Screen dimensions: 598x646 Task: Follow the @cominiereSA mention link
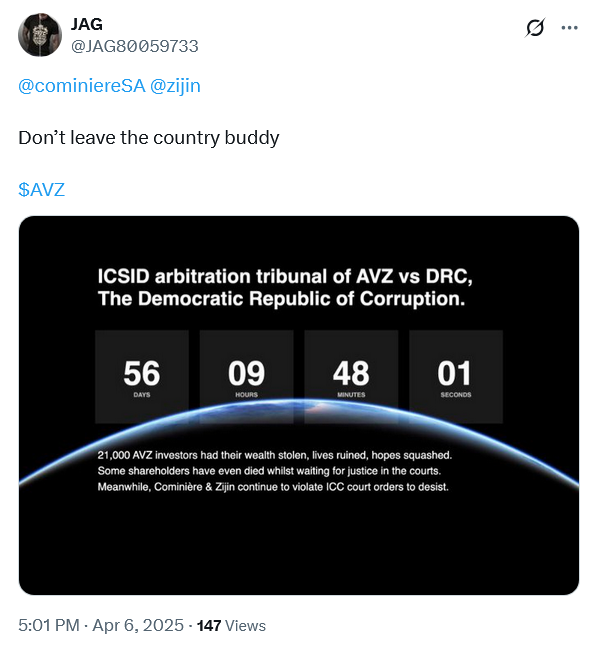[82, 86]
